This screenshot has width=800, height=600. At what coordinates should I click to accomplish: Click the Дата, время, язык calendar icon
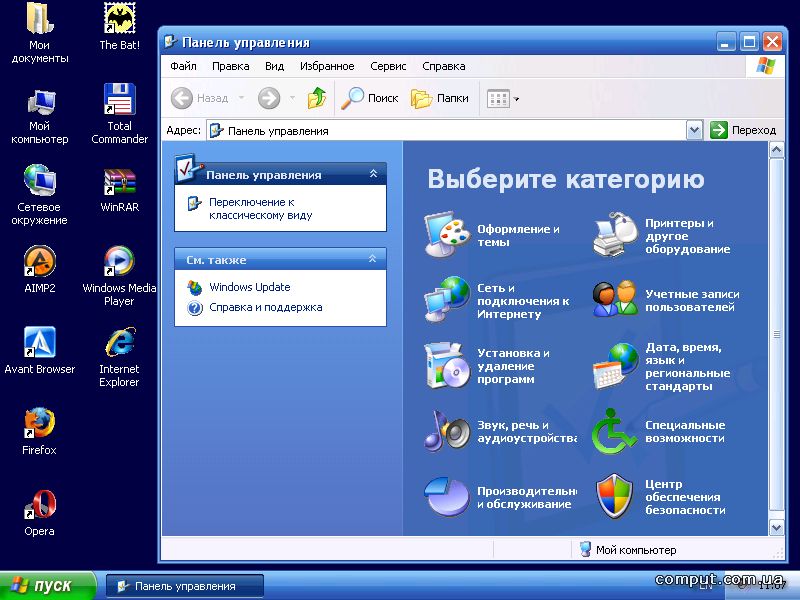[616, 366]
